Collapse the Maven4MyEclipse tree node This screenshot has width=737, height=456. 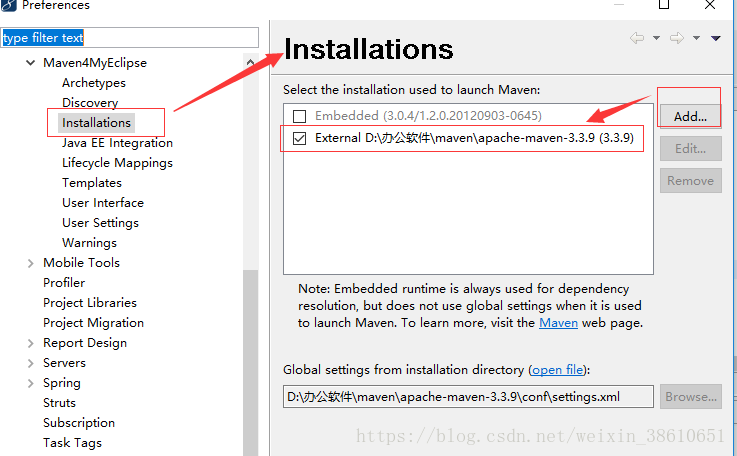pos(31,63)
